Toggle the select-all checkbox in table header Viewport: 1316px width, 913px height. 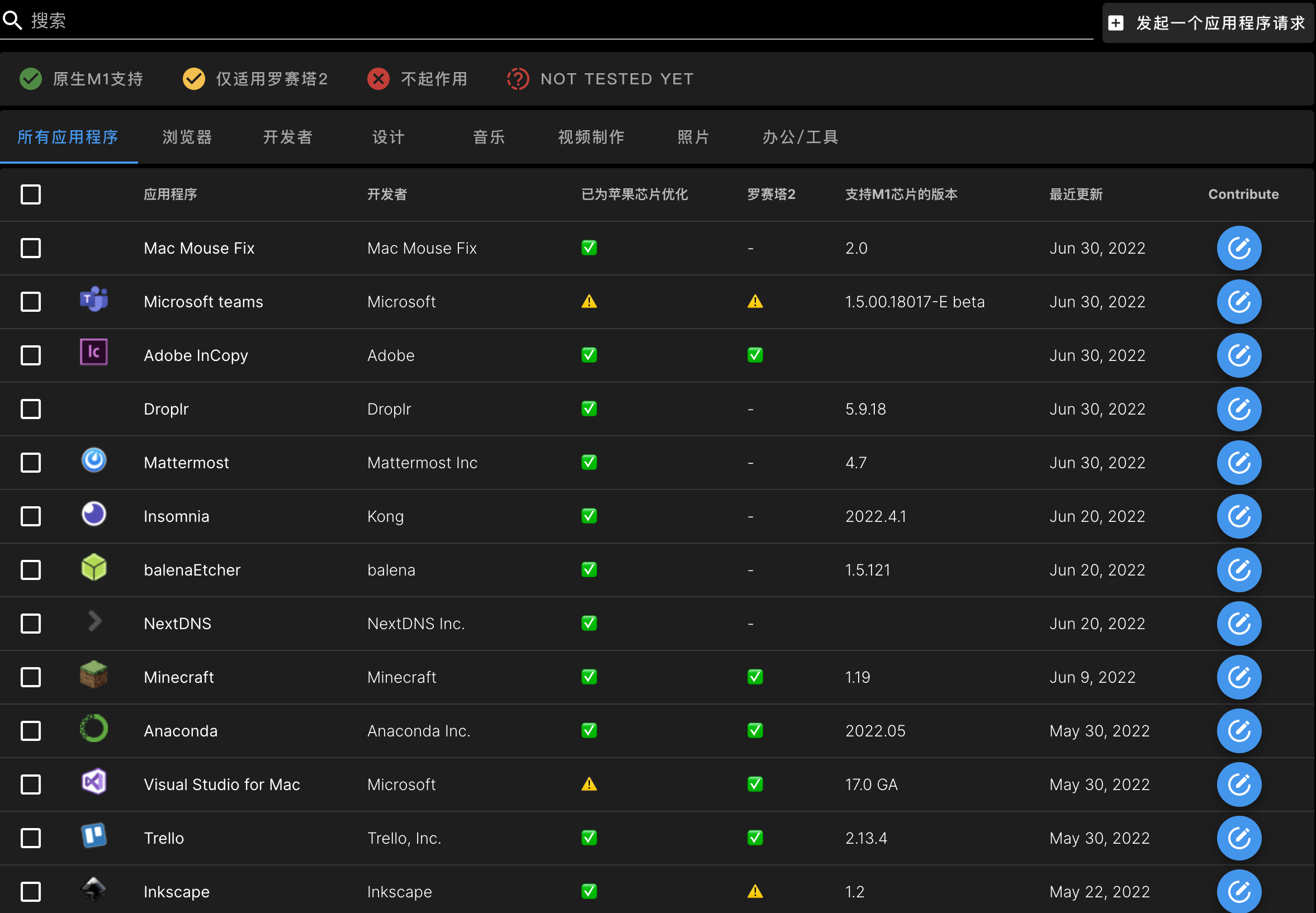31,194
